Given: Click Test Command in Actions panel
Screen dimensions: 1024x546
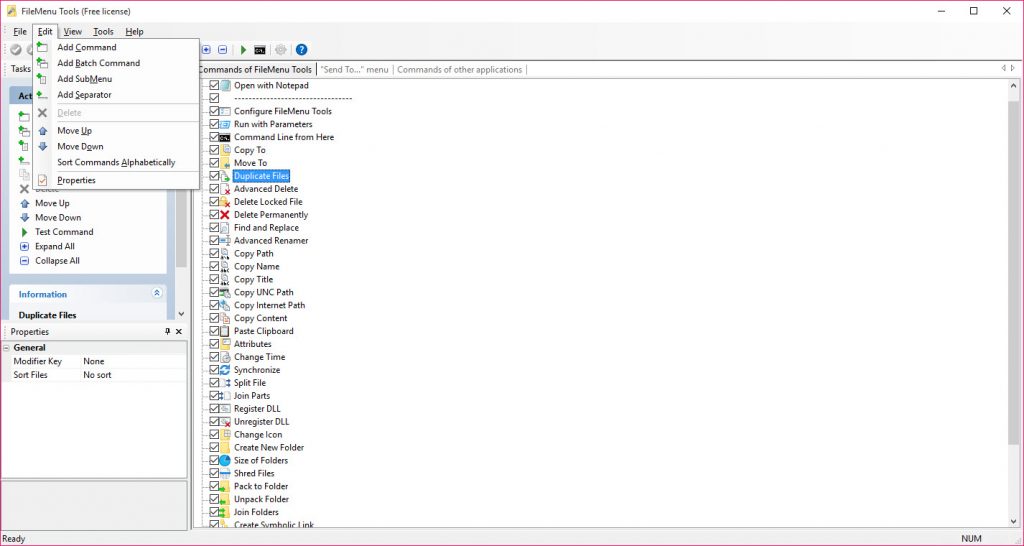Looking at the screenshot, I should click(64, 232).
